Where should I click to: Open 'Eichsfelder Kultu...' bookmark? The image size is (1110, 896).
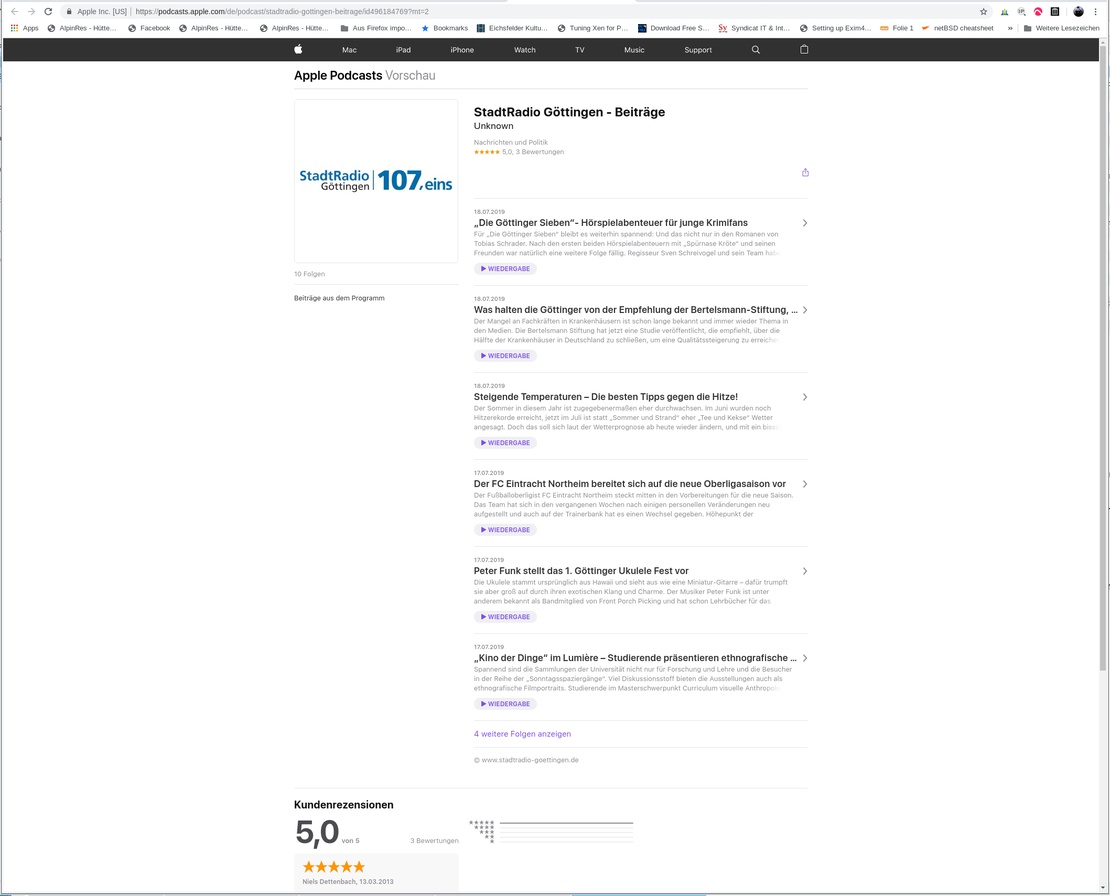point(512,28)
